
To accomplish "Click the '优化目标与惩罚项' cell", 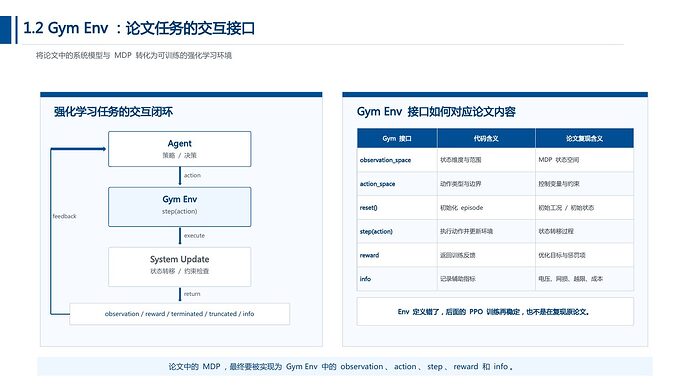I will [x=584, y=255].
